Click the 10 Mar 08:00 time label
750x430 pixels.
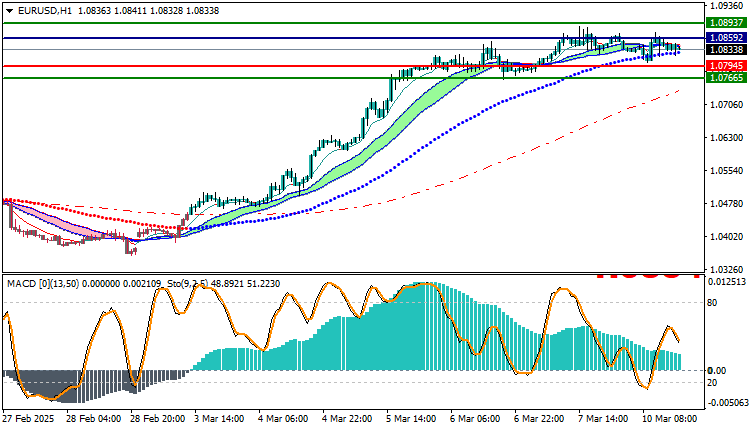(x=670, y=419)
